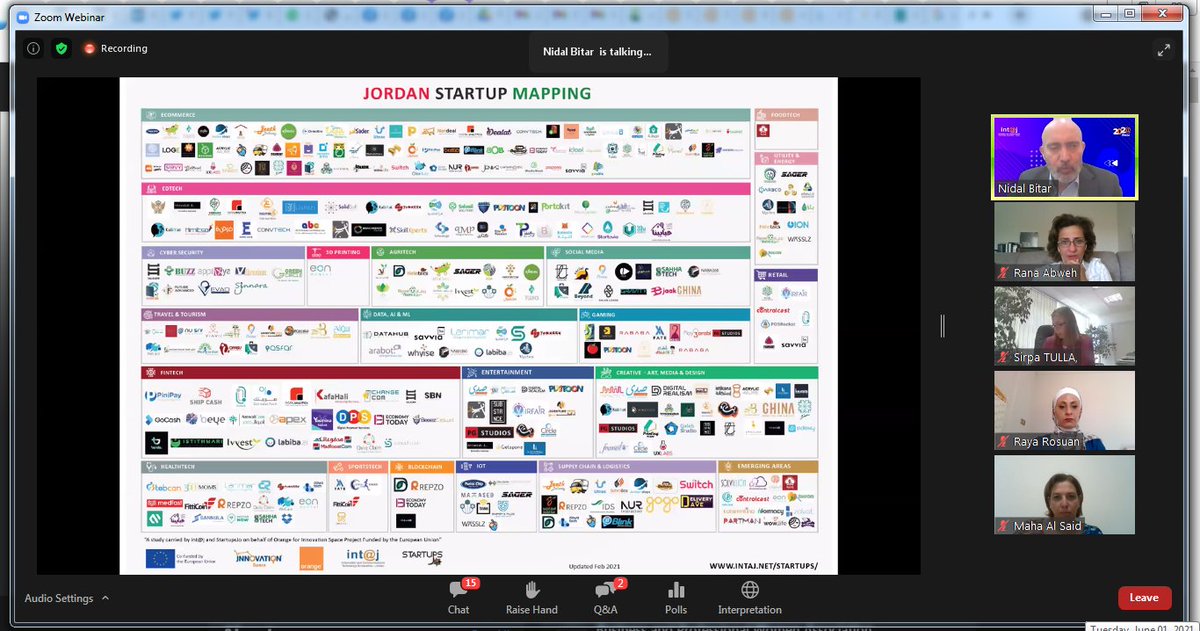Click the Recording indicator

point(115,48)
